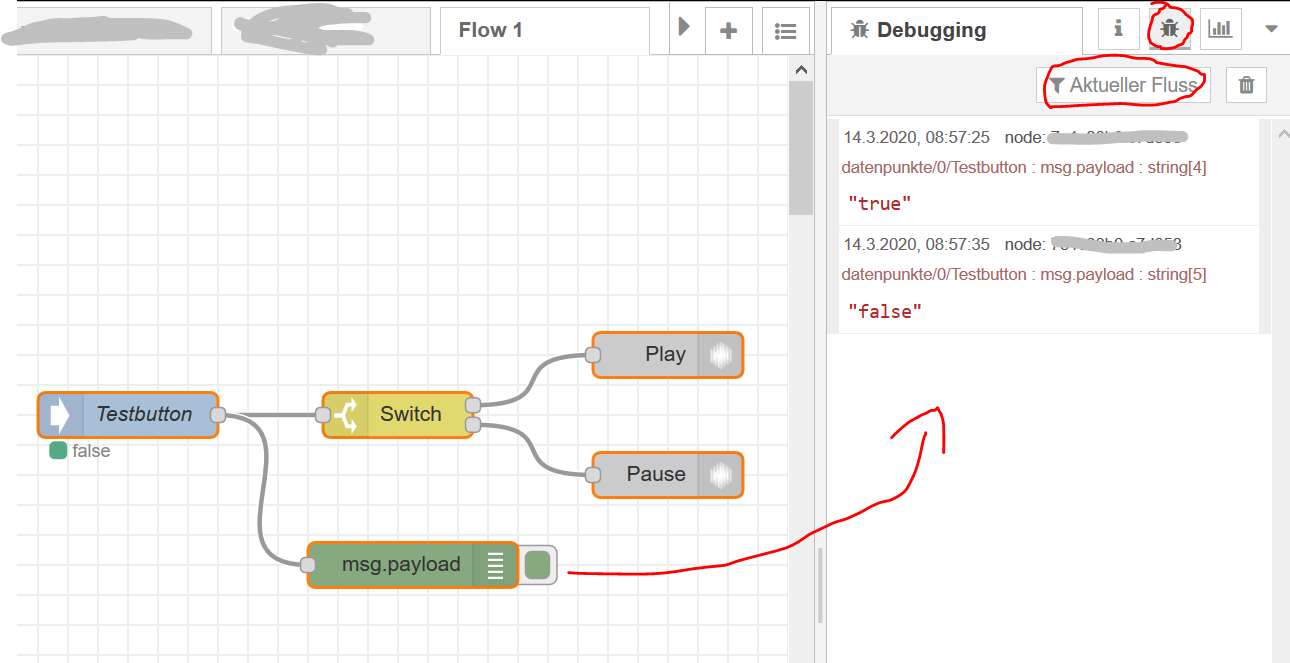This screenshot has height=663, width=1290.
Task: Click the Play node input port
Action: point(593,354)
